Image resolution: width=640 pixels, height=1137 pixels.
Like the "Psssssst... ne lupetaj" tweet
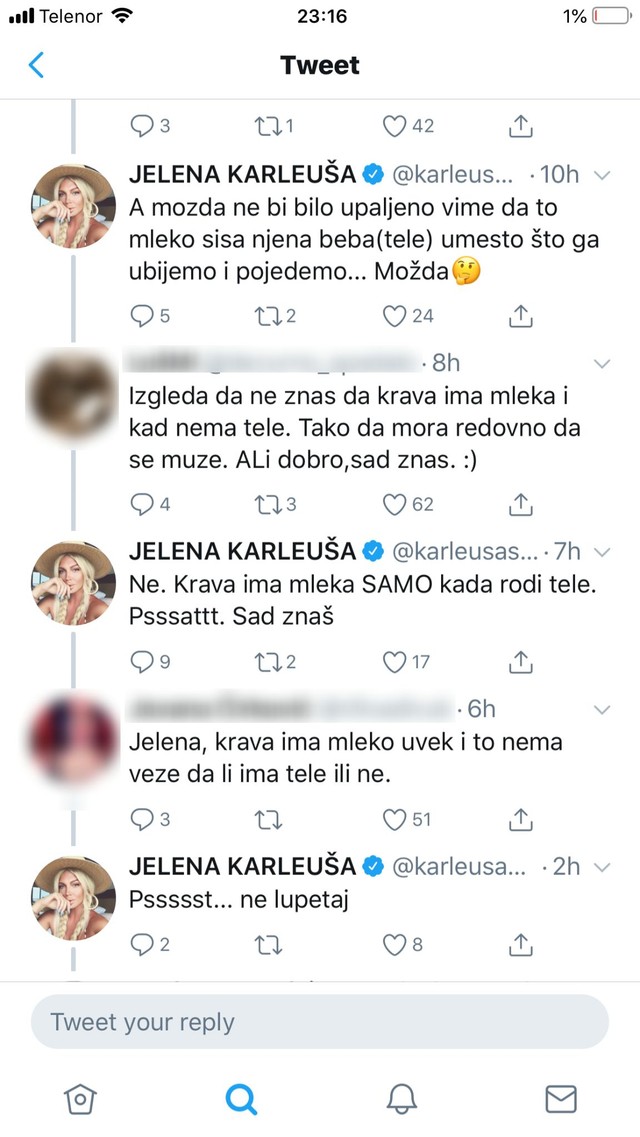coord(396,943)
